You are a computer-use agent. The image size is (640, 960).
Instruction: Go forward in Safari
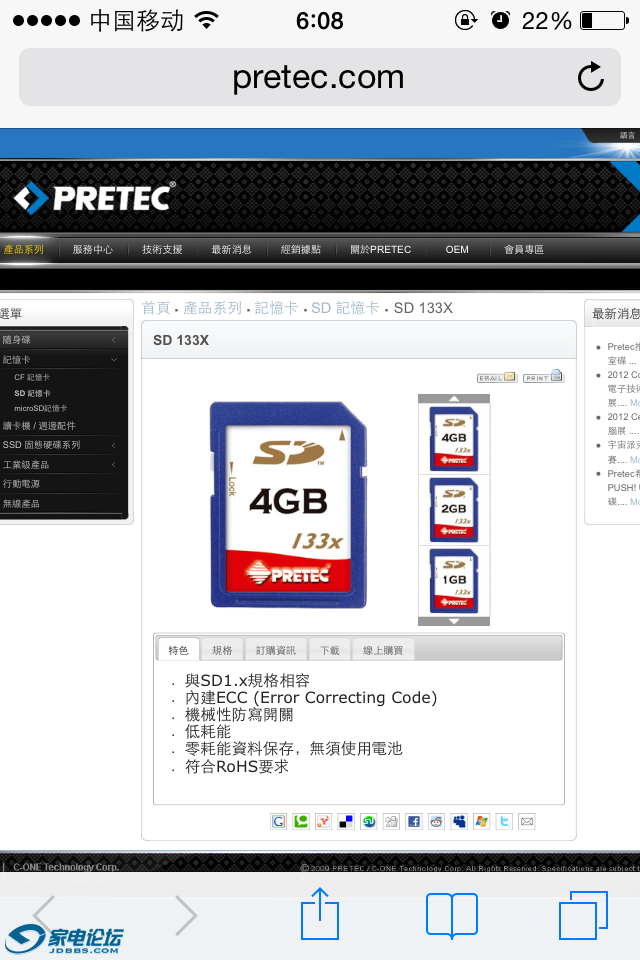point(186,915)
